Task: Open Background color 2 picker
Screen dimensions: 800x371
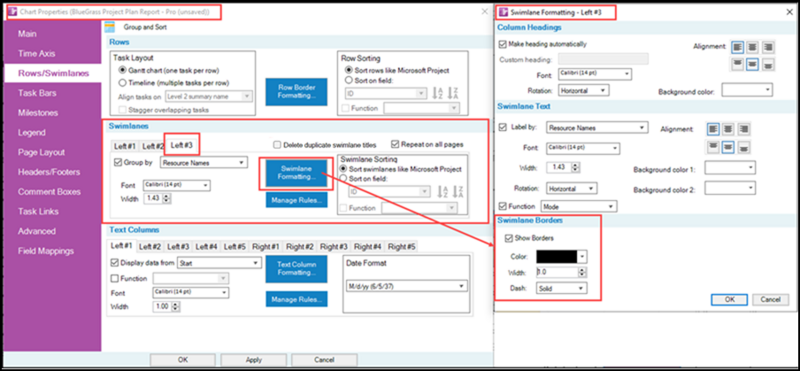Action: [730, 188]
